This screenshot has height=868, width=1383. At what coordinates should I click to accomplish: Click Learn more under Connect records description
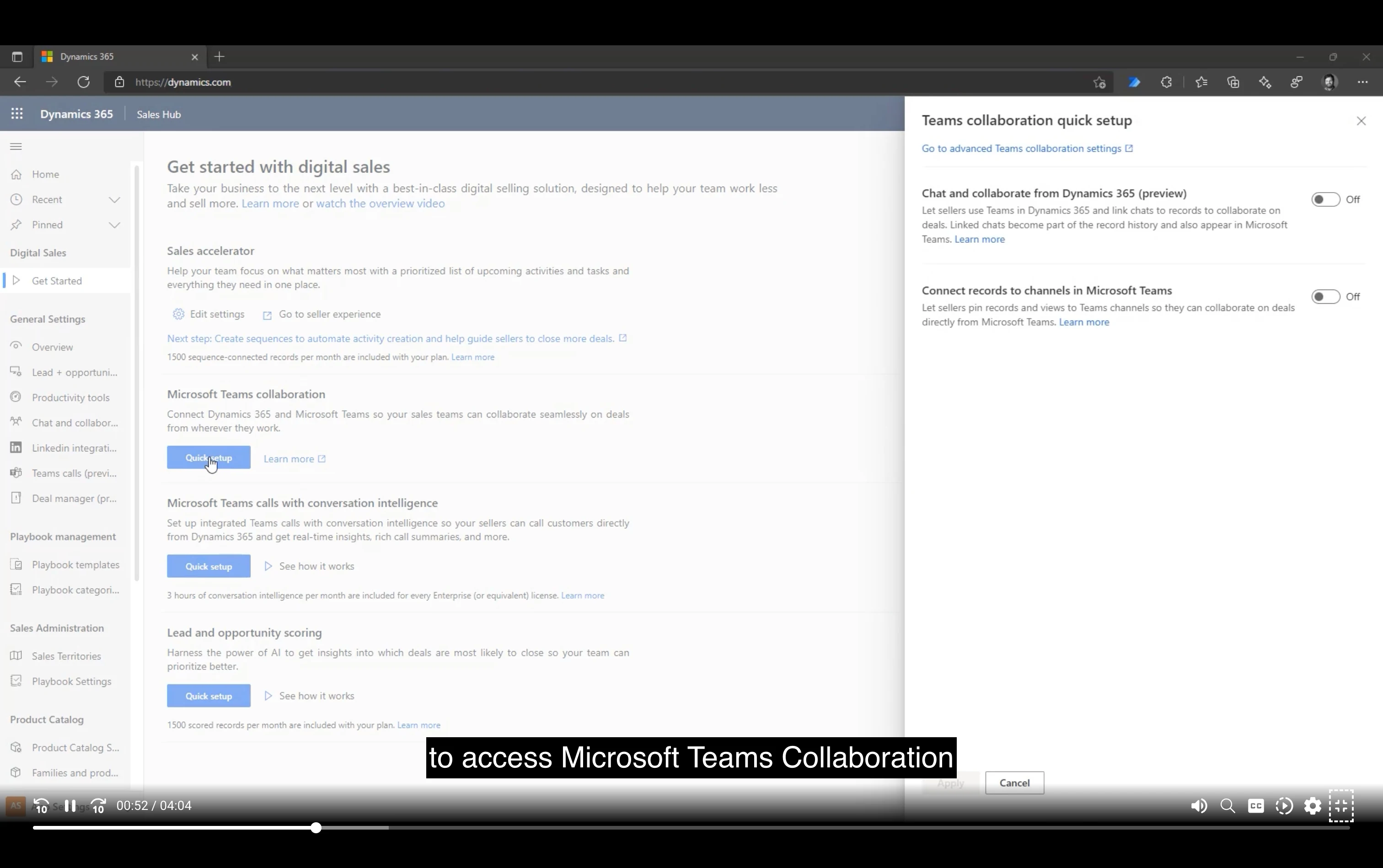point(1084,322)
